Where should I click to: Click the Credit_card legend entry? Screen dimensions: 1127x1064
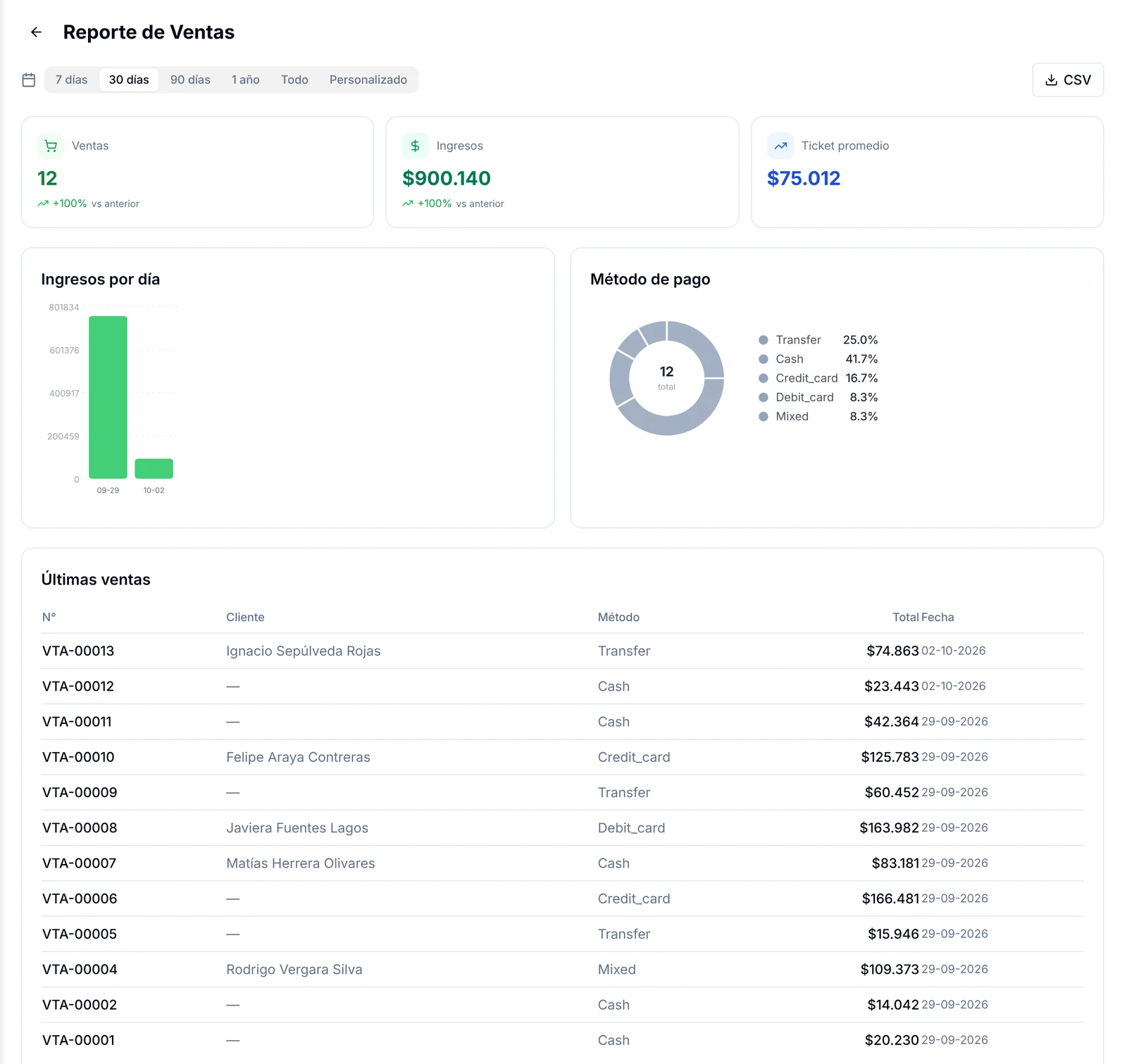[818, 378]
